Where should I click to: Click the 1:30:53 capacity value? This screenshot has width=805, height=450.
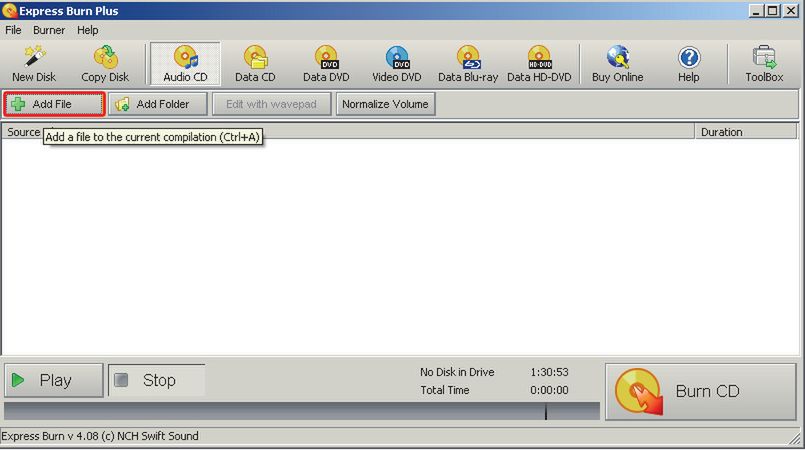(549, 372)
